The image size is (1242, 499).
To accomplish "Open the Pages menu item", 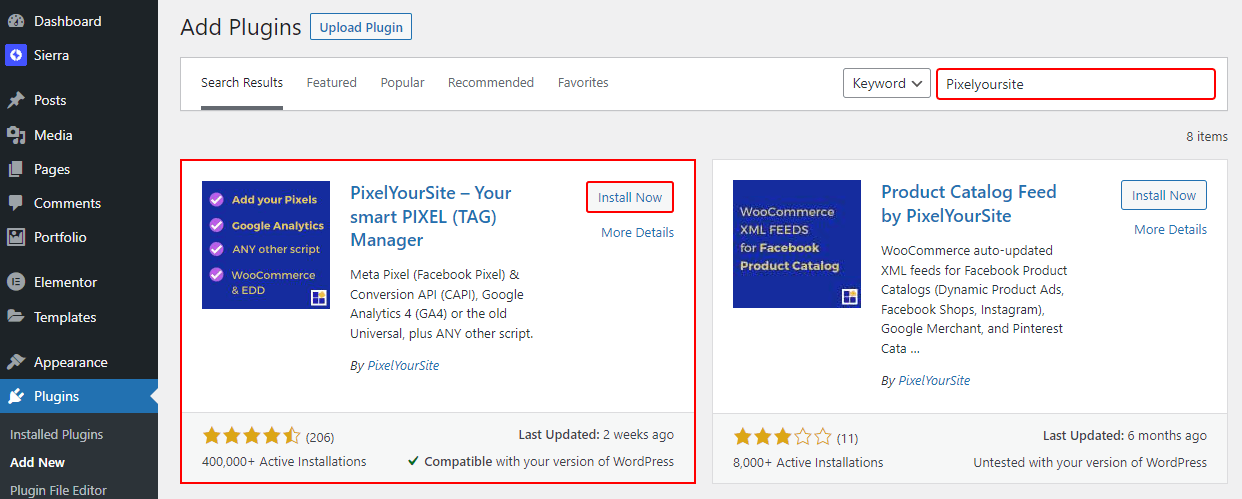I will (x=79, y=169).
